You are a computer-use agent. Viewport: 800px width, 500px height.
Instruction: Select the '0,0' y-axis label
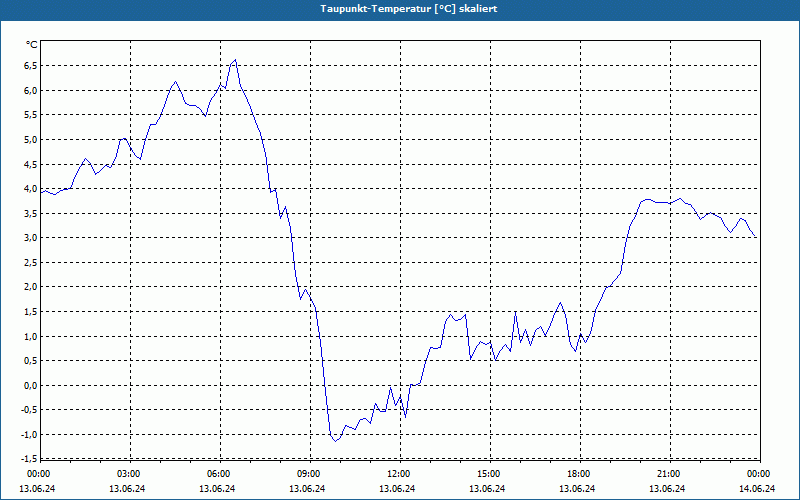pyautogui.click(x=31, y=385)
